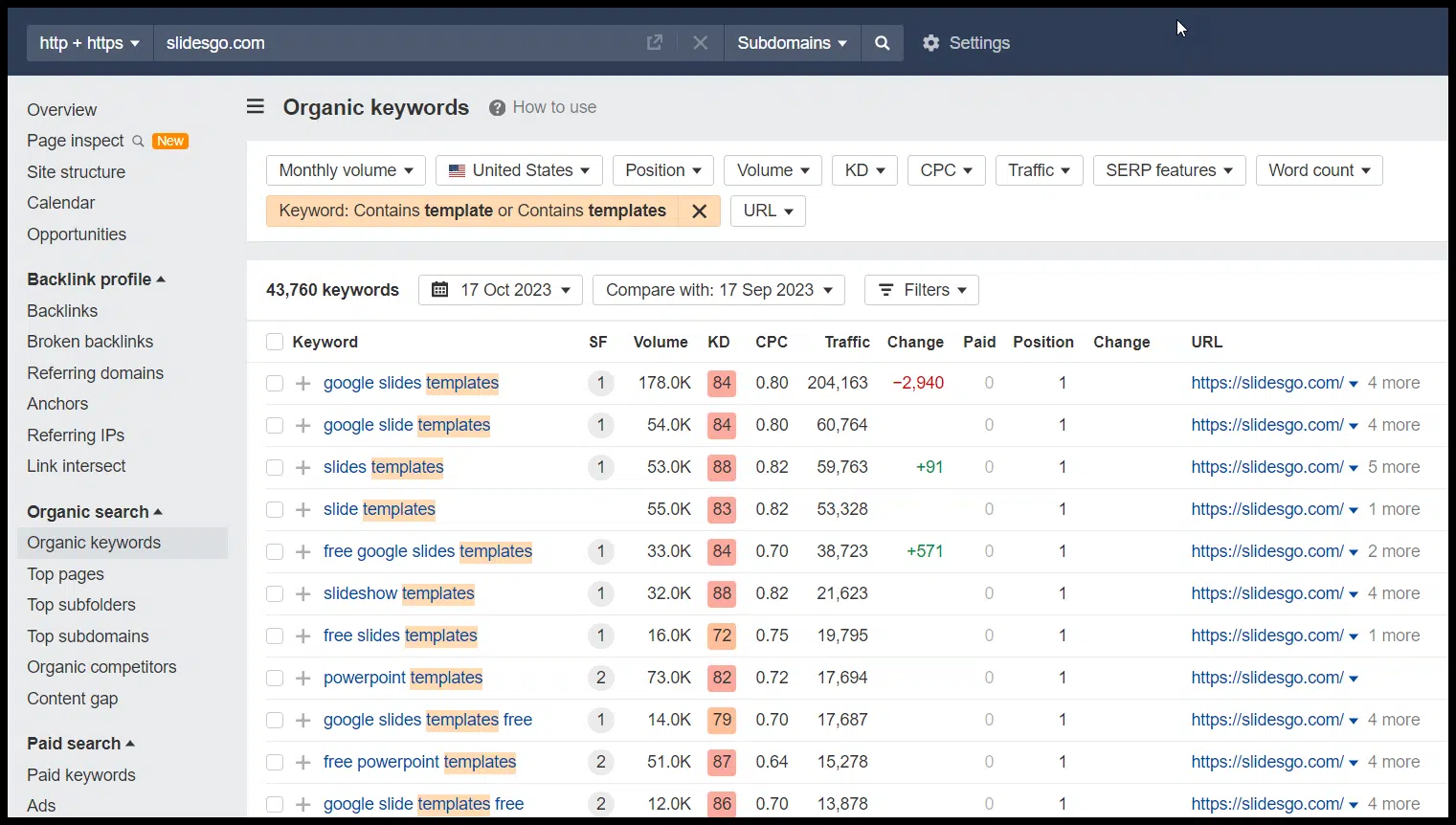
Task: Open the http + https protocol dropdown
Action: pos(89,43)
